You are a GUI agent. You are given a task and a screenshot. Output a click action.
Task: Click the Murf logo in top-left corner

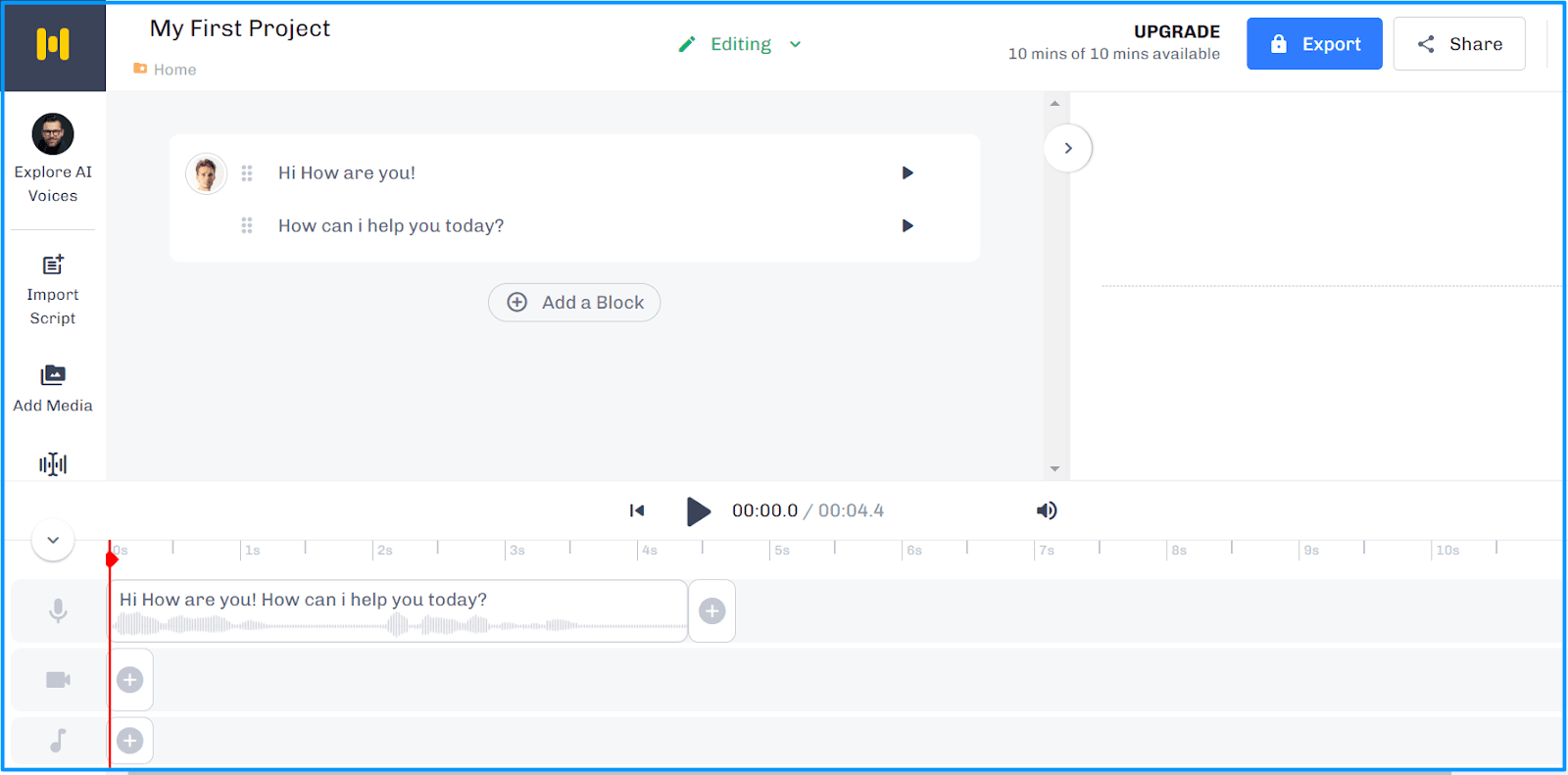point(53,45)
